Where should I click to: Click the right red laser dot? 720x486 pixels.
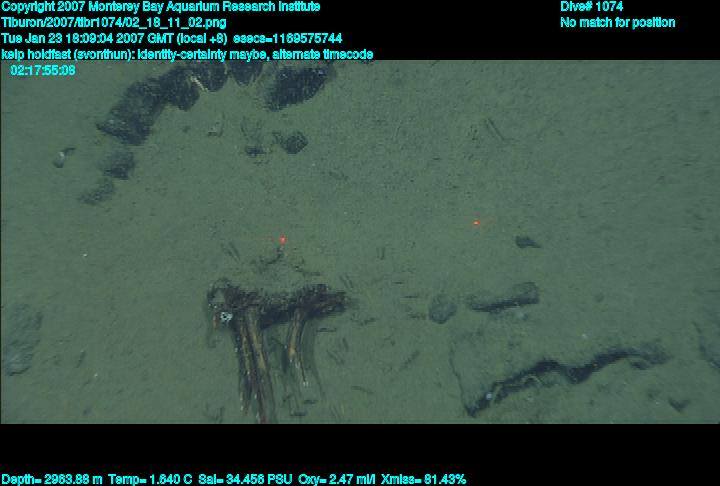[x=476, y=223]
